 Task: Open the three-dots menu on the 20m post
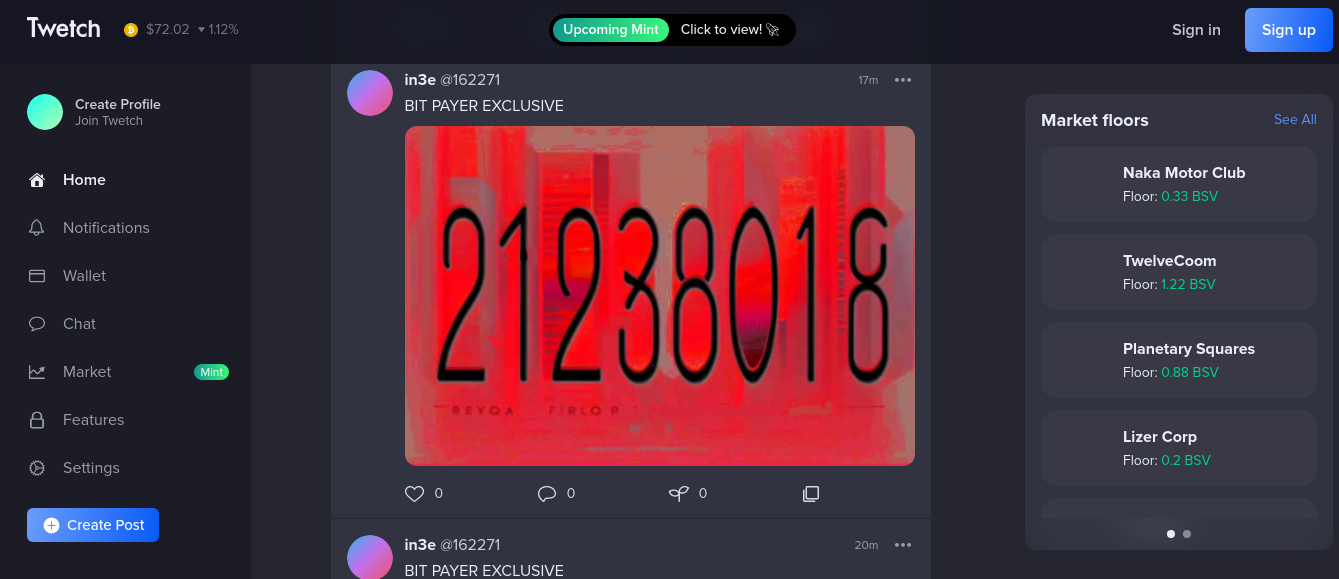tap(903, 545)
